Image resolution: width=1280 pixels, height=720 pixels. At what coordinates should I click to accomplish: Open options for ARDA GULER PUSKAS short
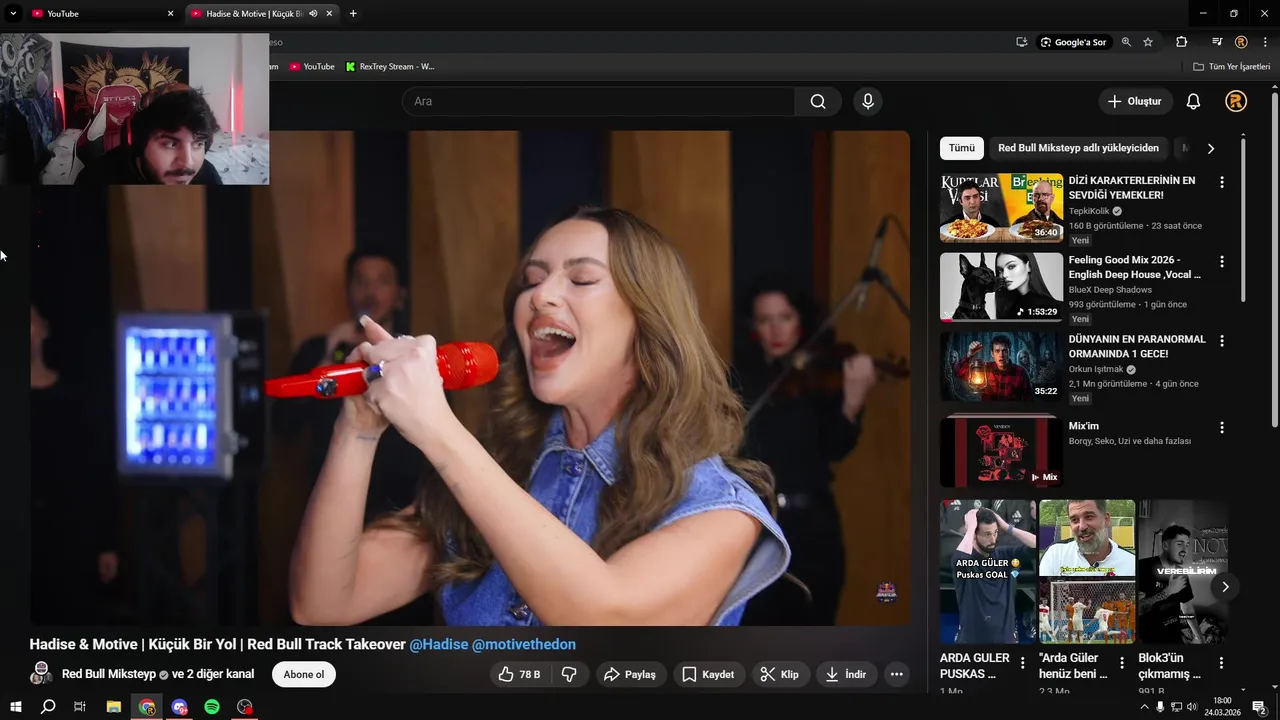click(1022, 662)
